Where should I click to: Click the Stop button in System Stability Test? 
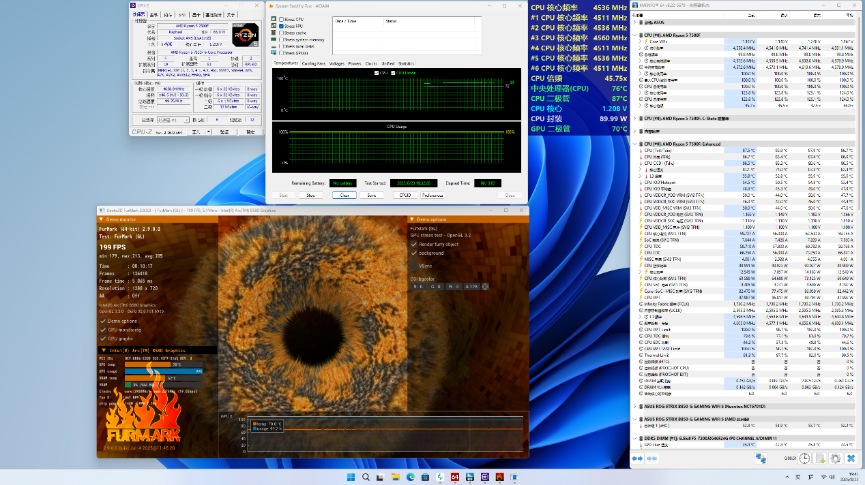click(x=311, y=195)
